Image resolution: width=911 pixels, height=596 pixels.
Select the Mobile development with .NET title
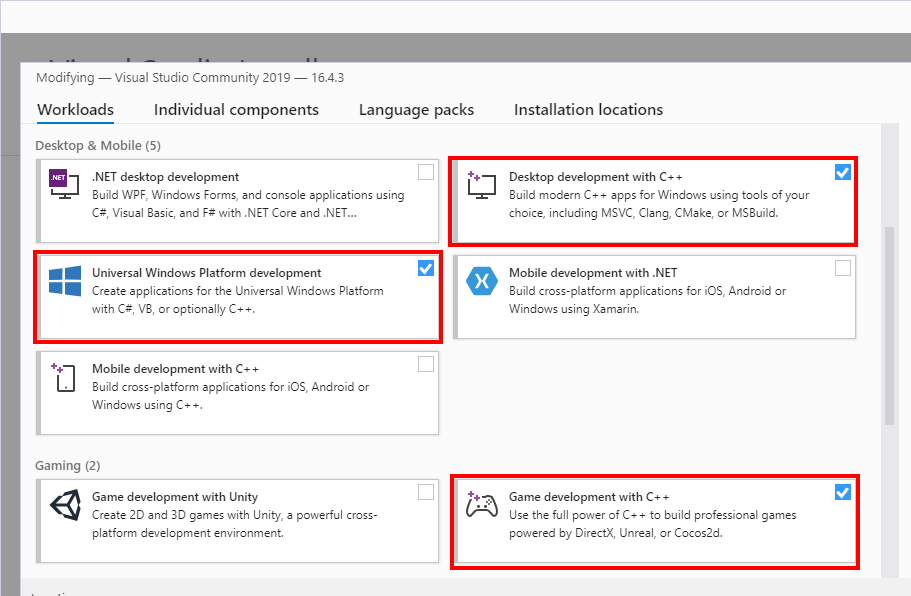point(593,272)
